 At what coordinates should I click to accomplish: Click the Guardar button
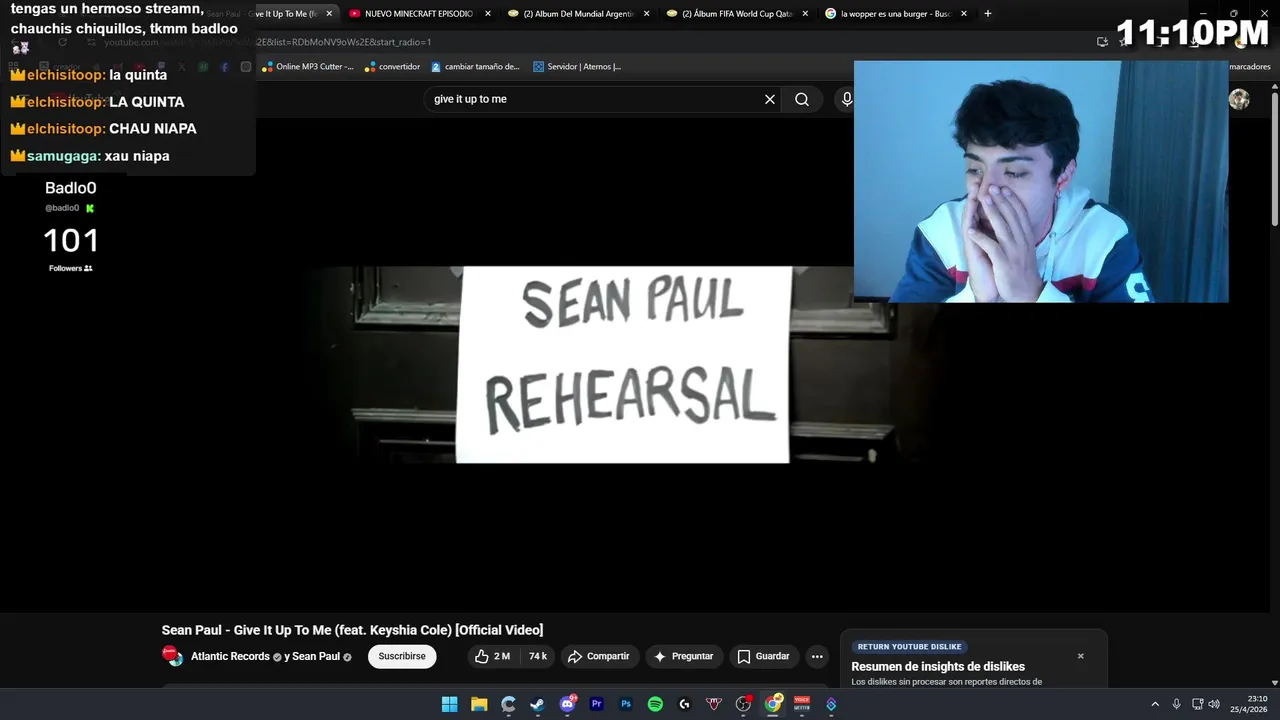coord(764,656)
